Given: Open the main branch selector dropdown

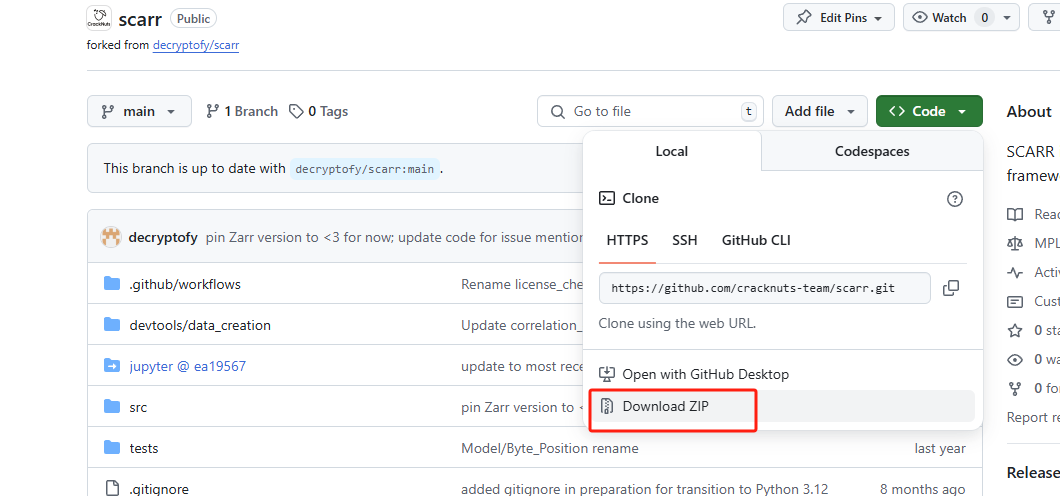Looking at the screenshot, I should [138, 111].
